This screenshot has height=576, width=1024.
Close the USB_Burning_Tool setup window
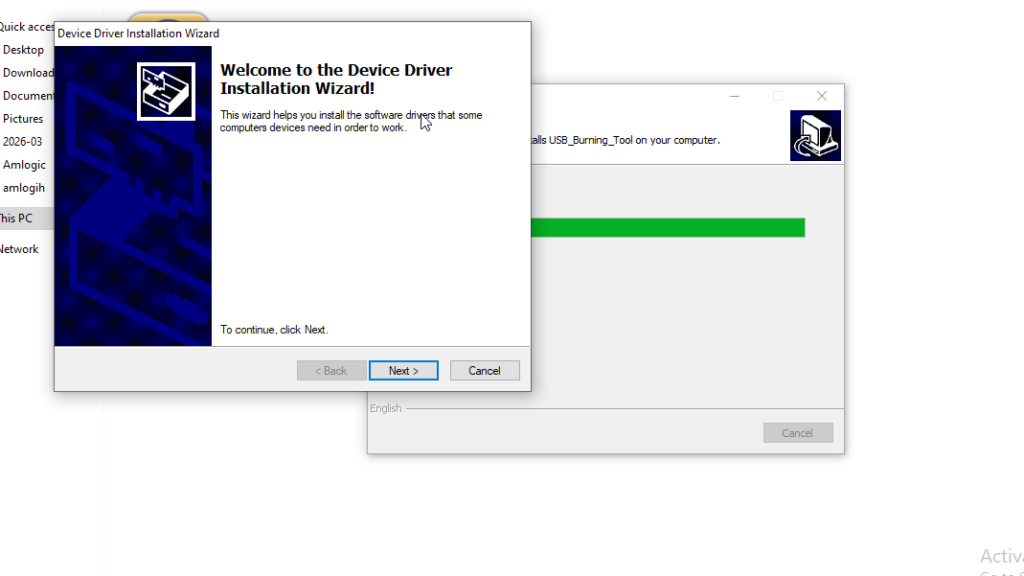click(x=821, y=96)
